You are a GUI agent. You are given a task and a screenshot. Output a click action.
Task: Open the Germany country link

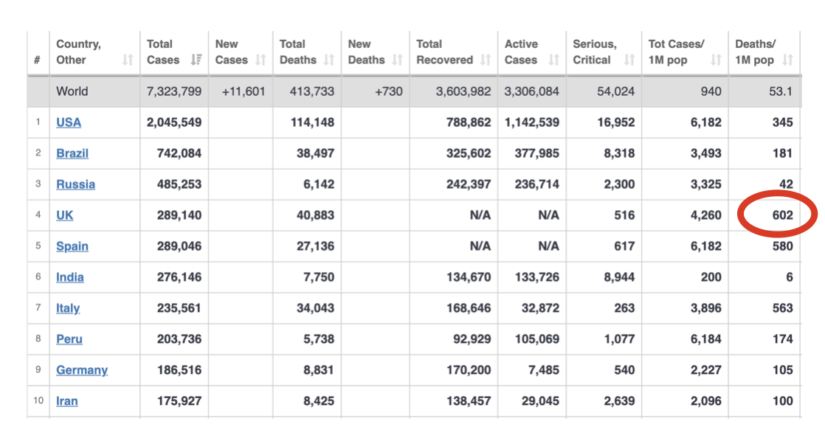click(x=82, y=370)
